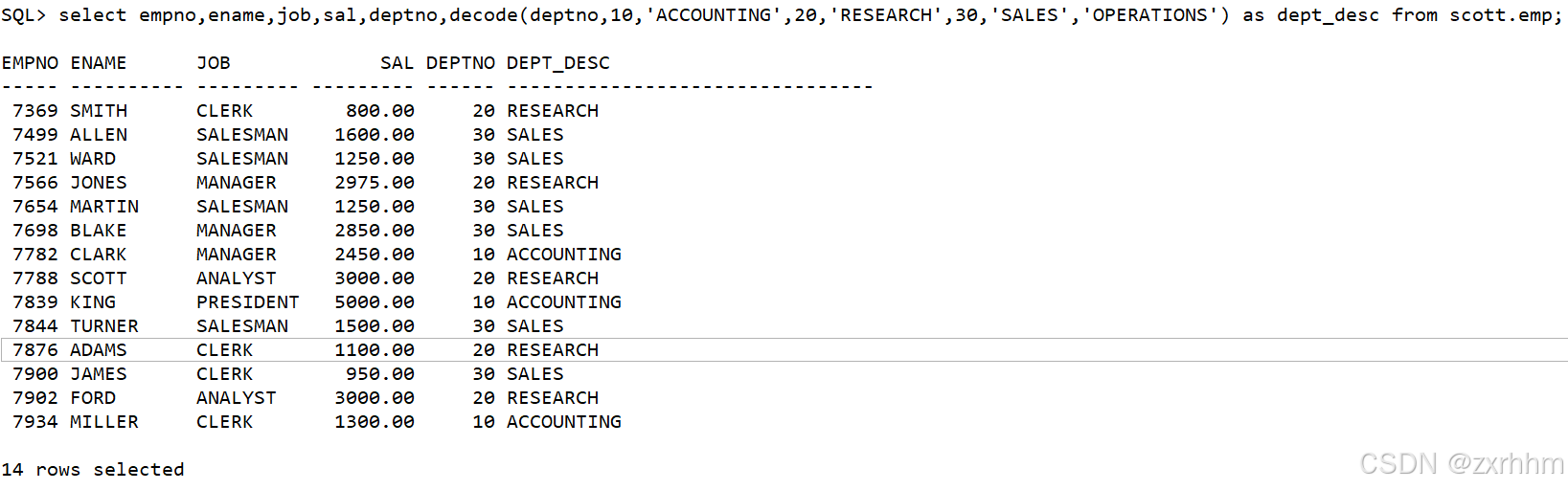
Task: Click RESEARCH in SMITH's row
Action: pyautogui.click(x=553, y=111)
